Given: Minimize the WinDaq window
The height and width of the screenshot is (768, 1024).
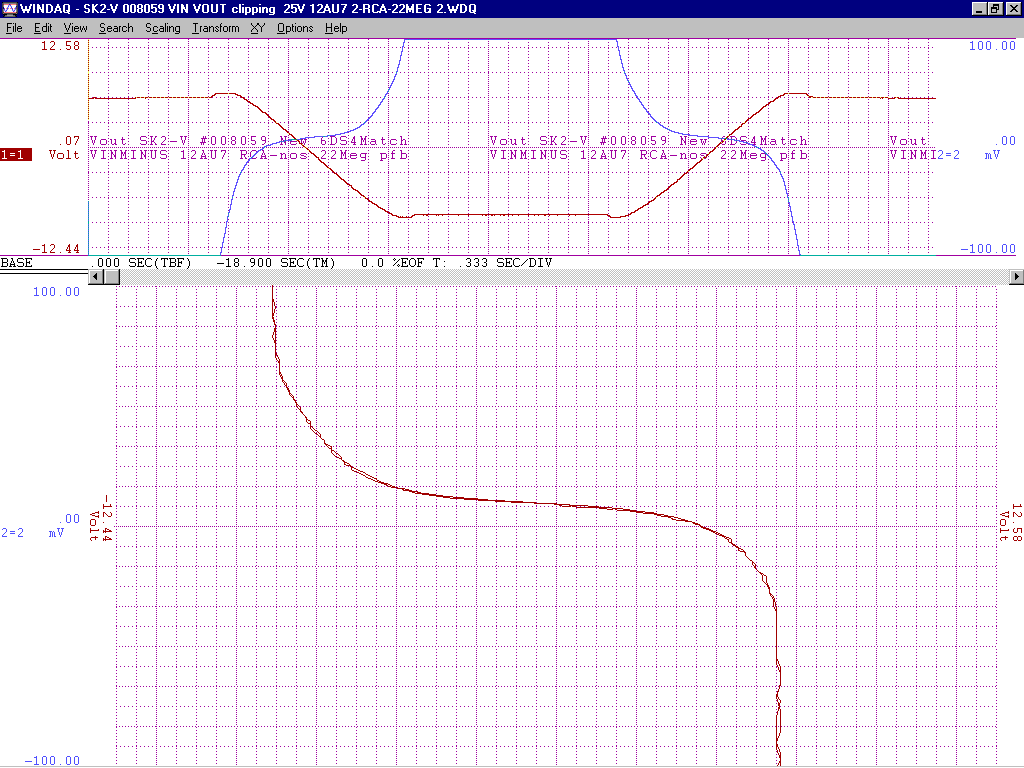Looking at the screenshot, I should (979, 9).
